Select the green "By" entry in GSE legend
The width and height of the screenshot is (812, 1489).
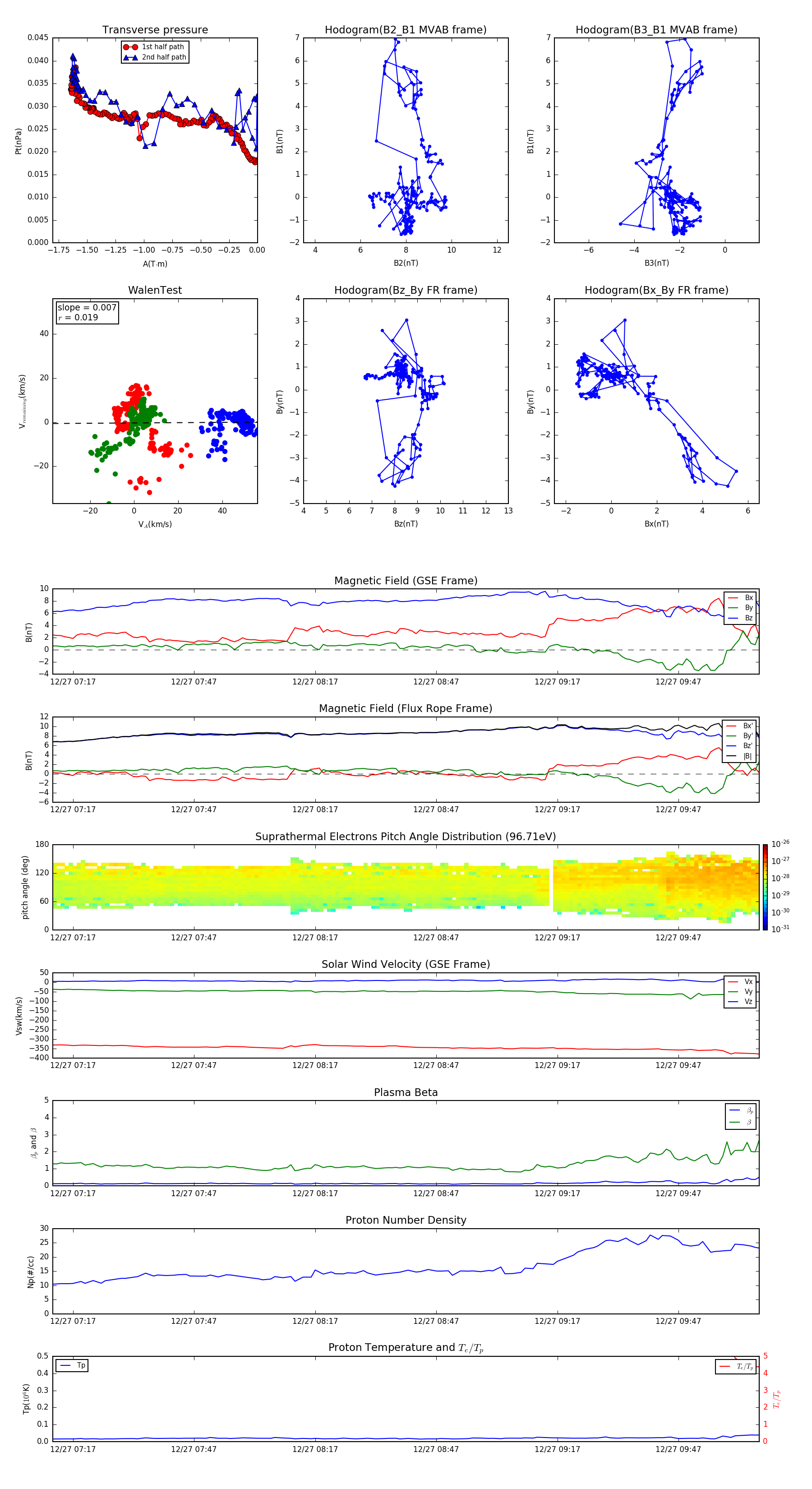(740, 607)
